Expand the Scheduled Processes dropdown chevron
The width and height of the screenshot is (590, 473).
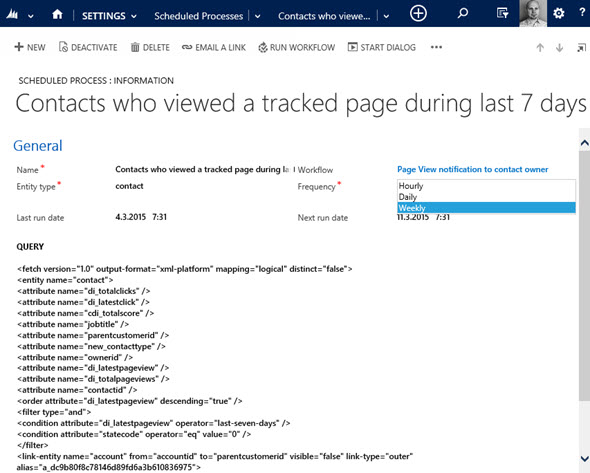pyautogui.click(x=258, y=16)
